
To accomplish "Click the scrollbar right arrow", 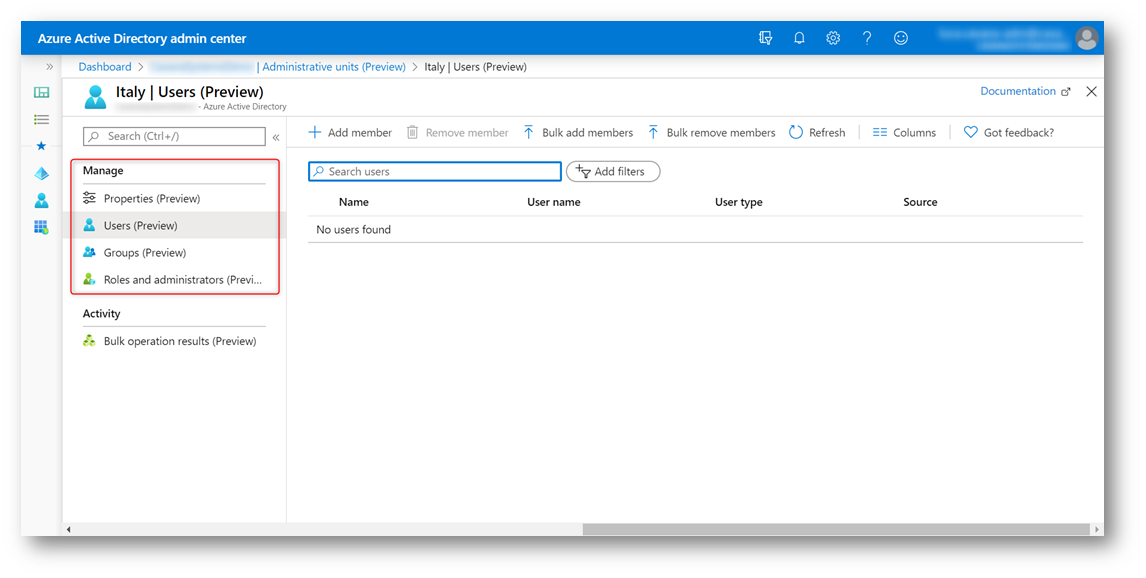I will [1096, 529].
